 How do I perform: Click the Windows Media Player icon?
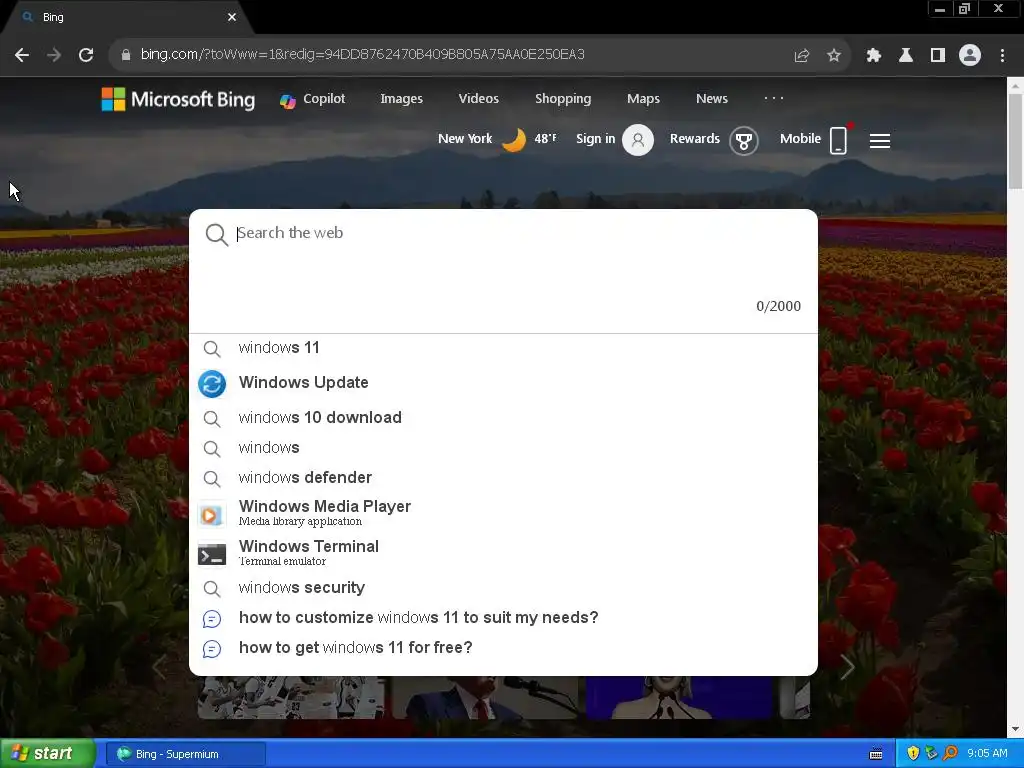tap(212, 515)
